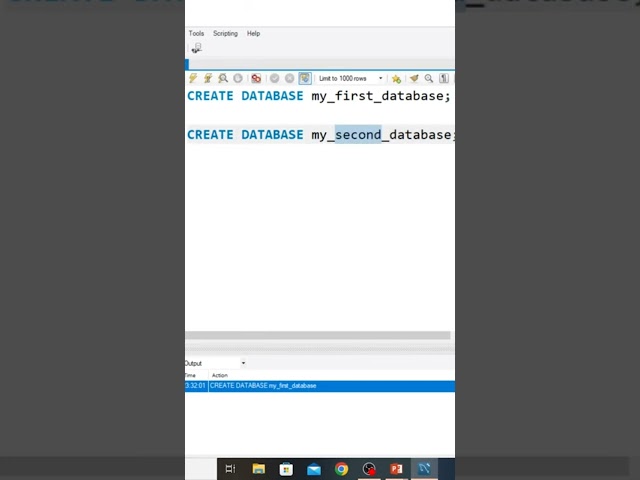Open the Mail app from the taskbar
This screenshot has width=640, height=480.
(x=314, y=469)
